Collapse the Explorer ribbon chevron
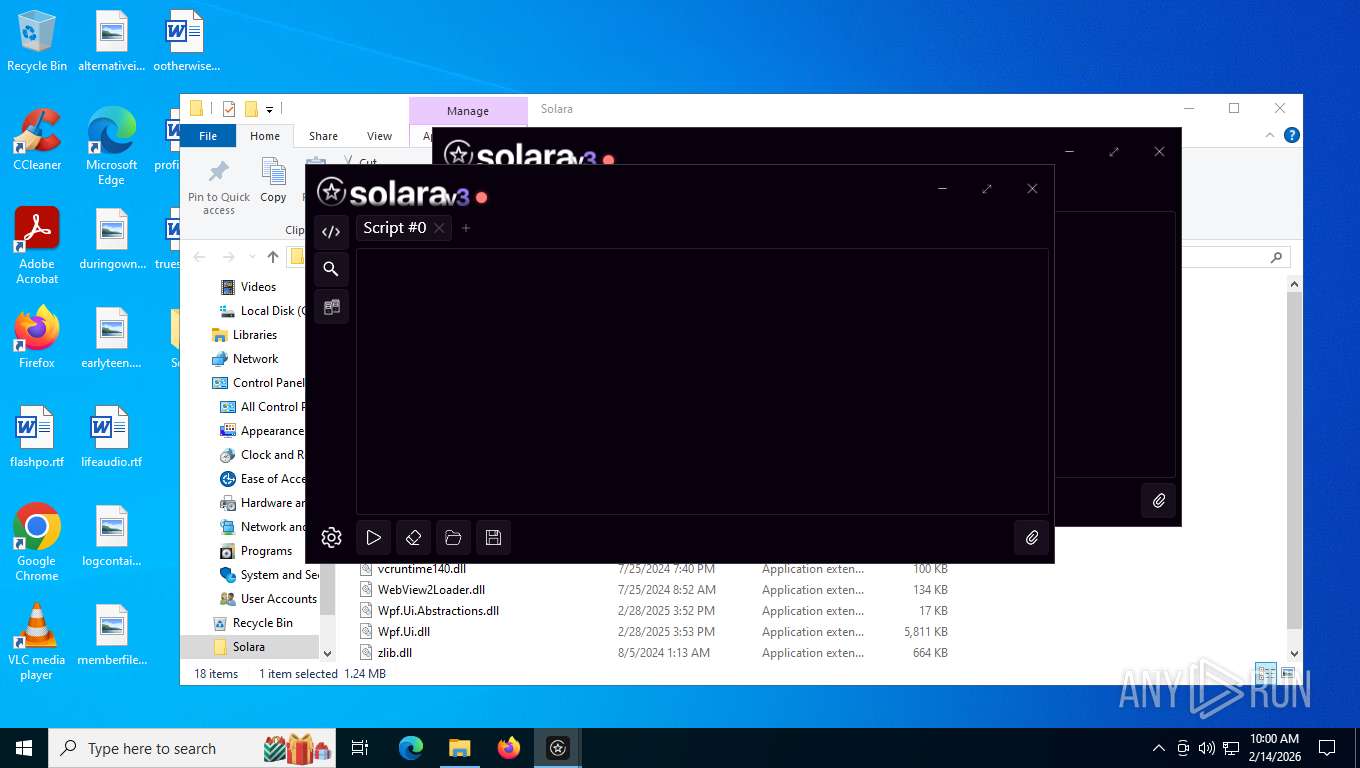 [1271, 135]
